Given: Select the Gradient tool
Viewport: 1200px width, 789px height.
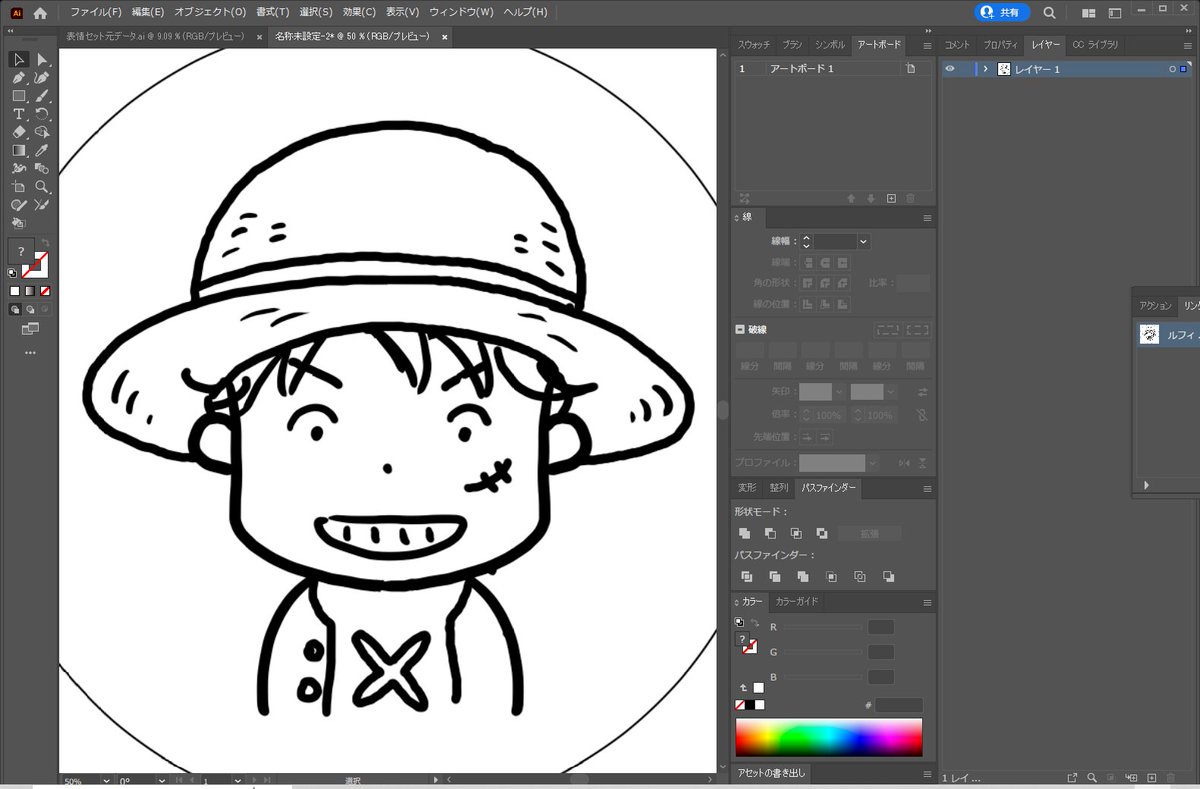Looking at the screenshot, I should (18, 150).
